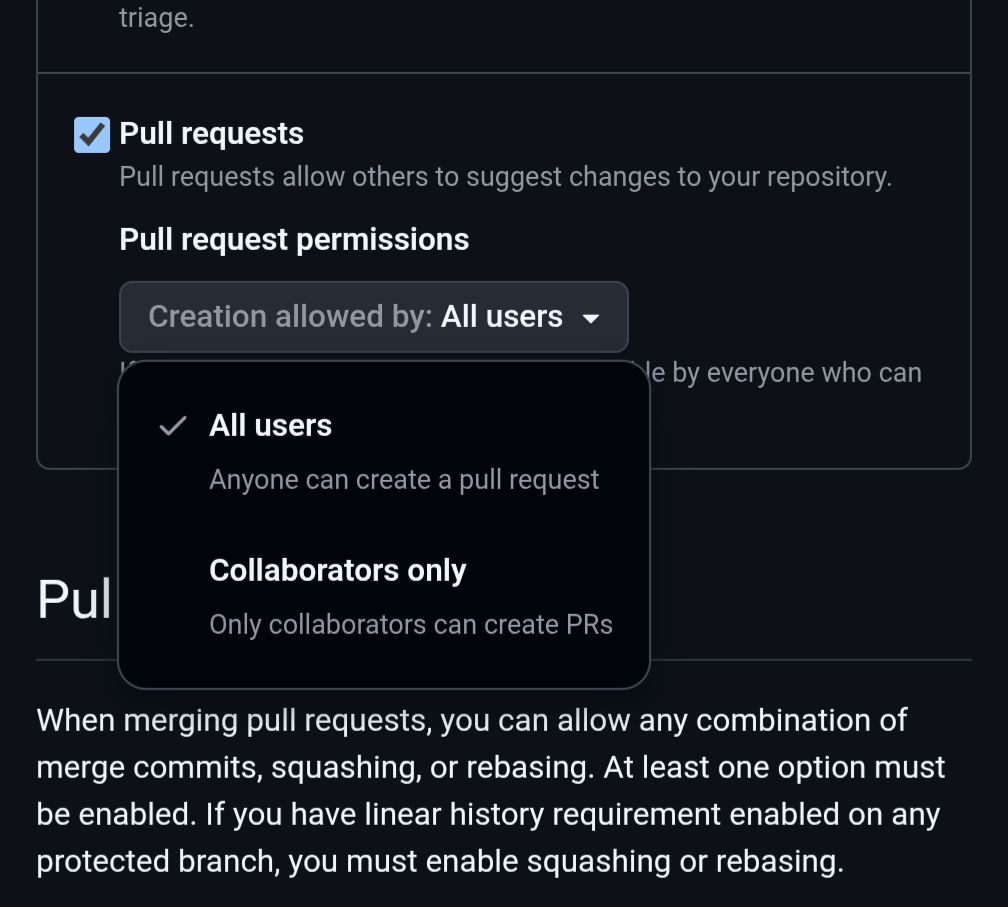Viewport: 1008px width, 907px height.
Task: Choose "Collaborators only" from the menu
Action: [x=337, y=571]
